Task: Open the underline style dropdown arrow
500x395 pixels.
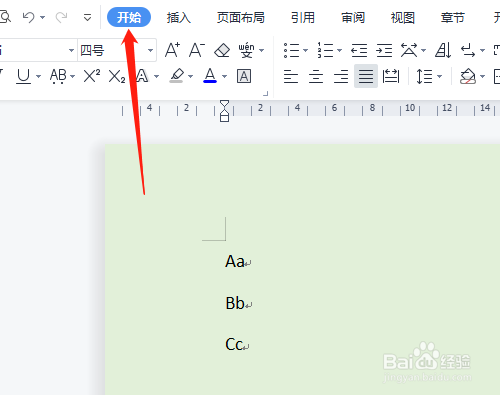Action: pyautogui.click(x=38, y=76)
